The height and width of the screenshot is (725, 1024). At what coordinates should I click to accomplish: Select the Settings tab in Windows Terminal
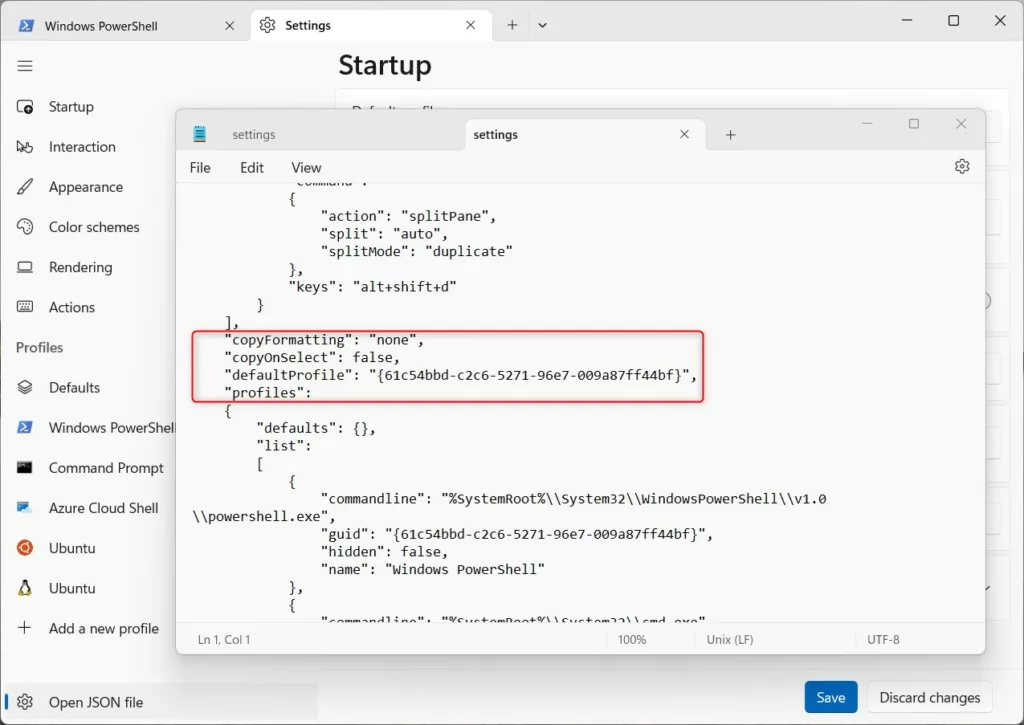point(371,25)
